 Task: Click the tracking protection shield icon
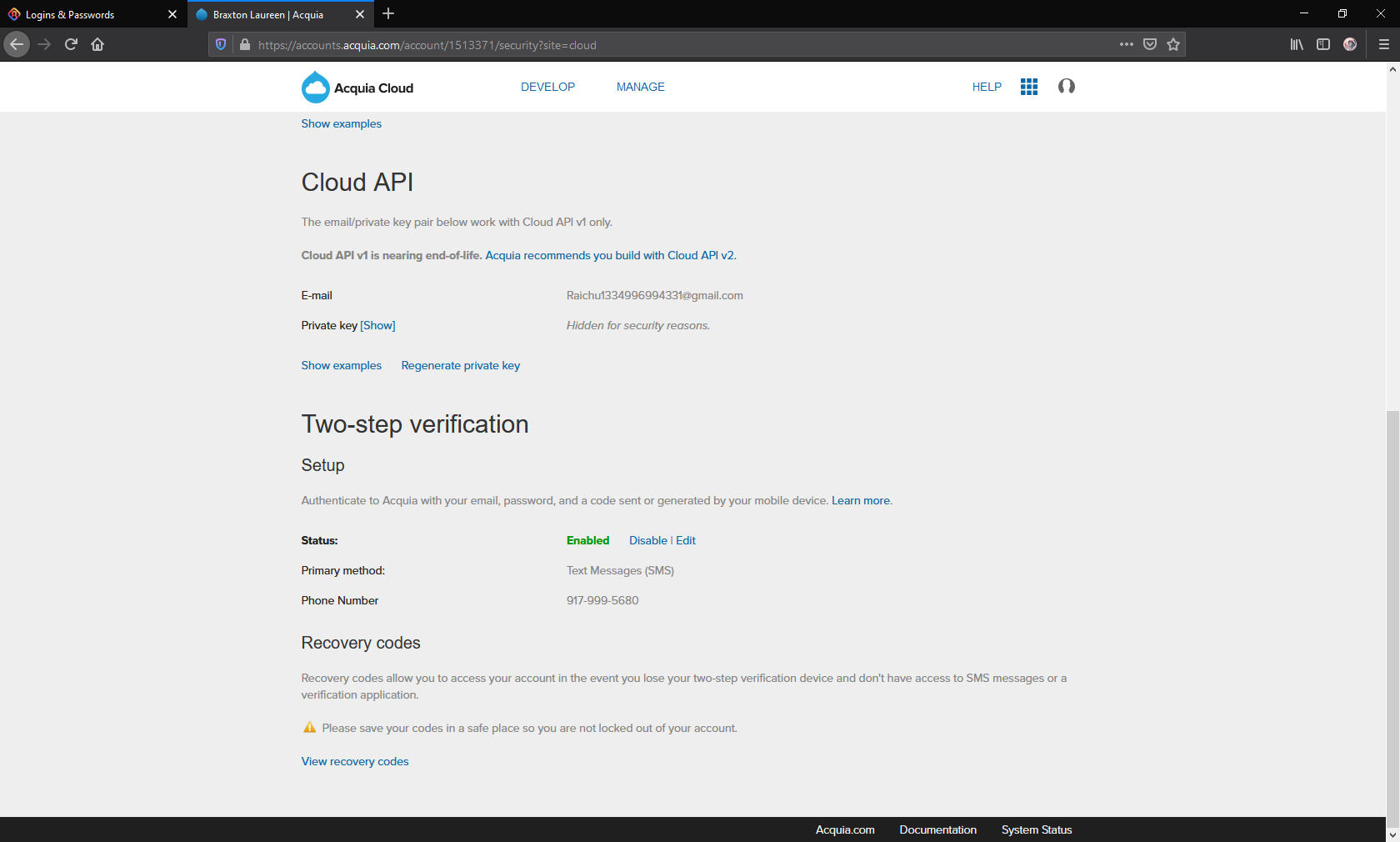221,45
